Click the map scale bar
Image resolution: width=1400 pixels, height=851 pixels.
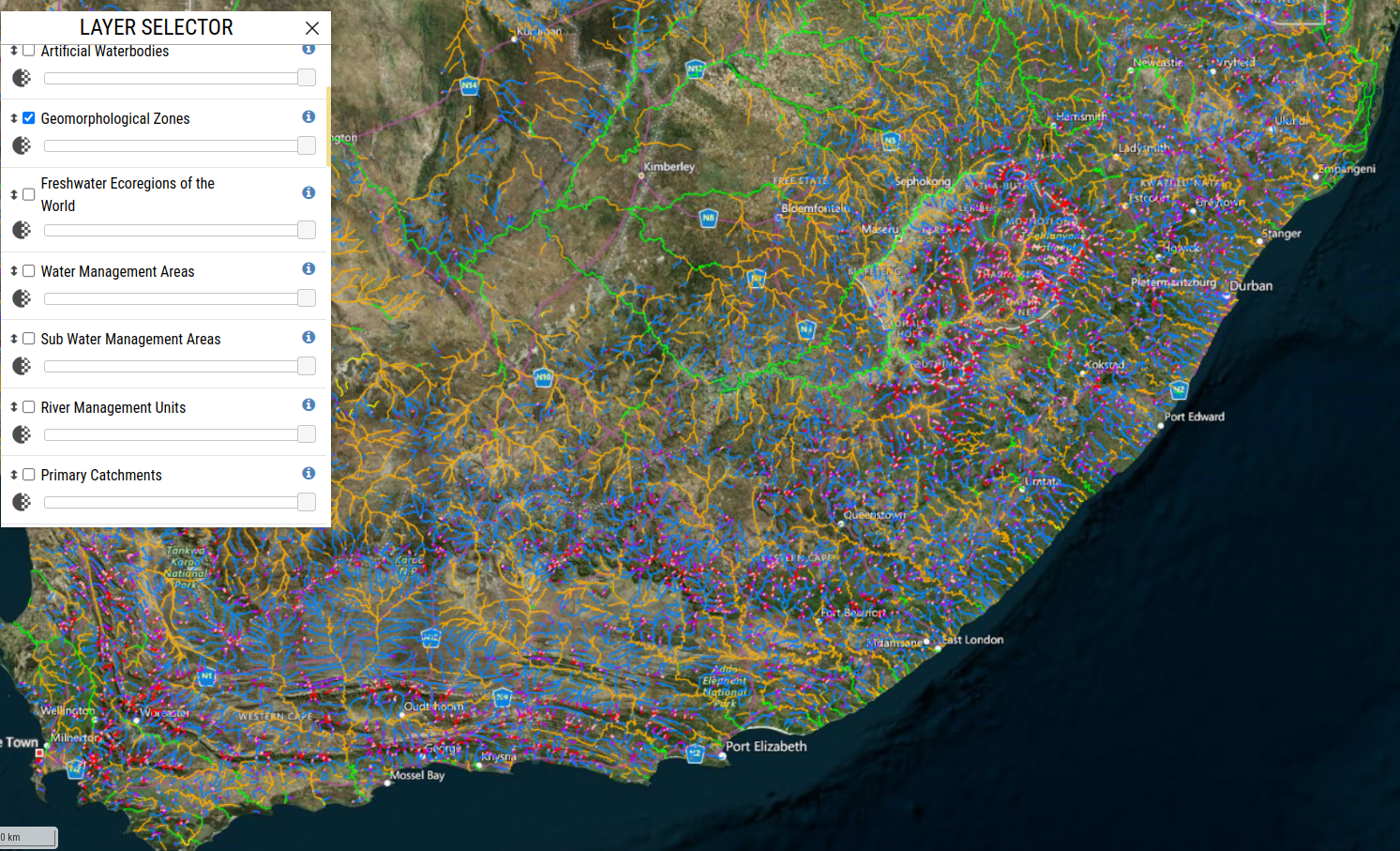tap(28, 837)
